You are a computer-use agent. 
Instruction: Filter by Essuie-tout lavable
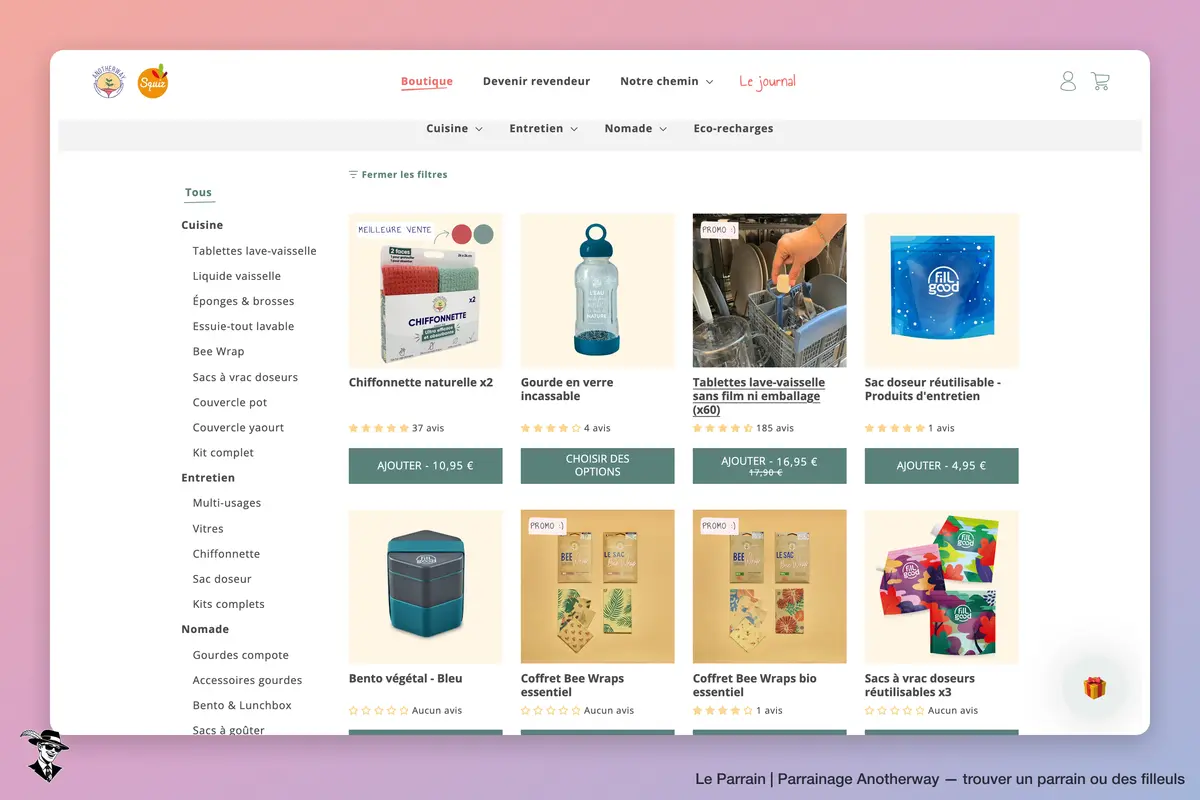tap(243, 326)
